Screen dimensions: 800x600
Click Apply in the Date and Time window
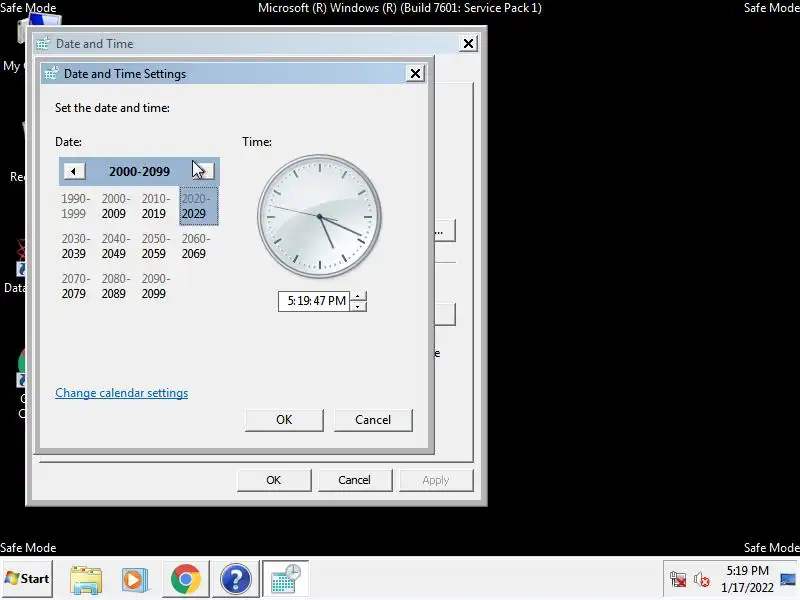tap(436, 480)
